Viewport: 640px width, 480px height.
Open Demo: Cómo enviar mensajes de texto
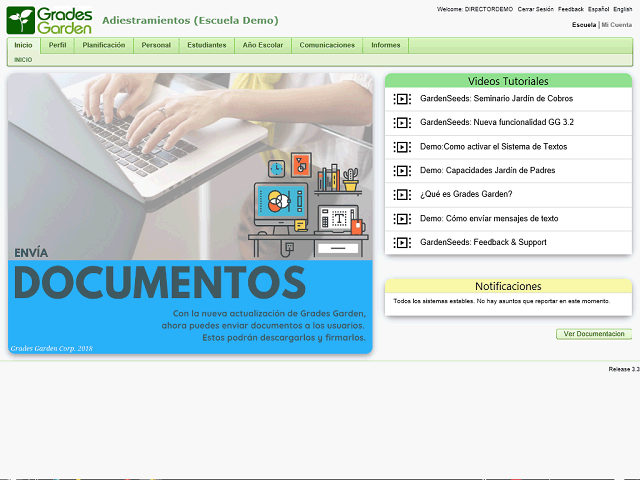(x=489, y=219)
